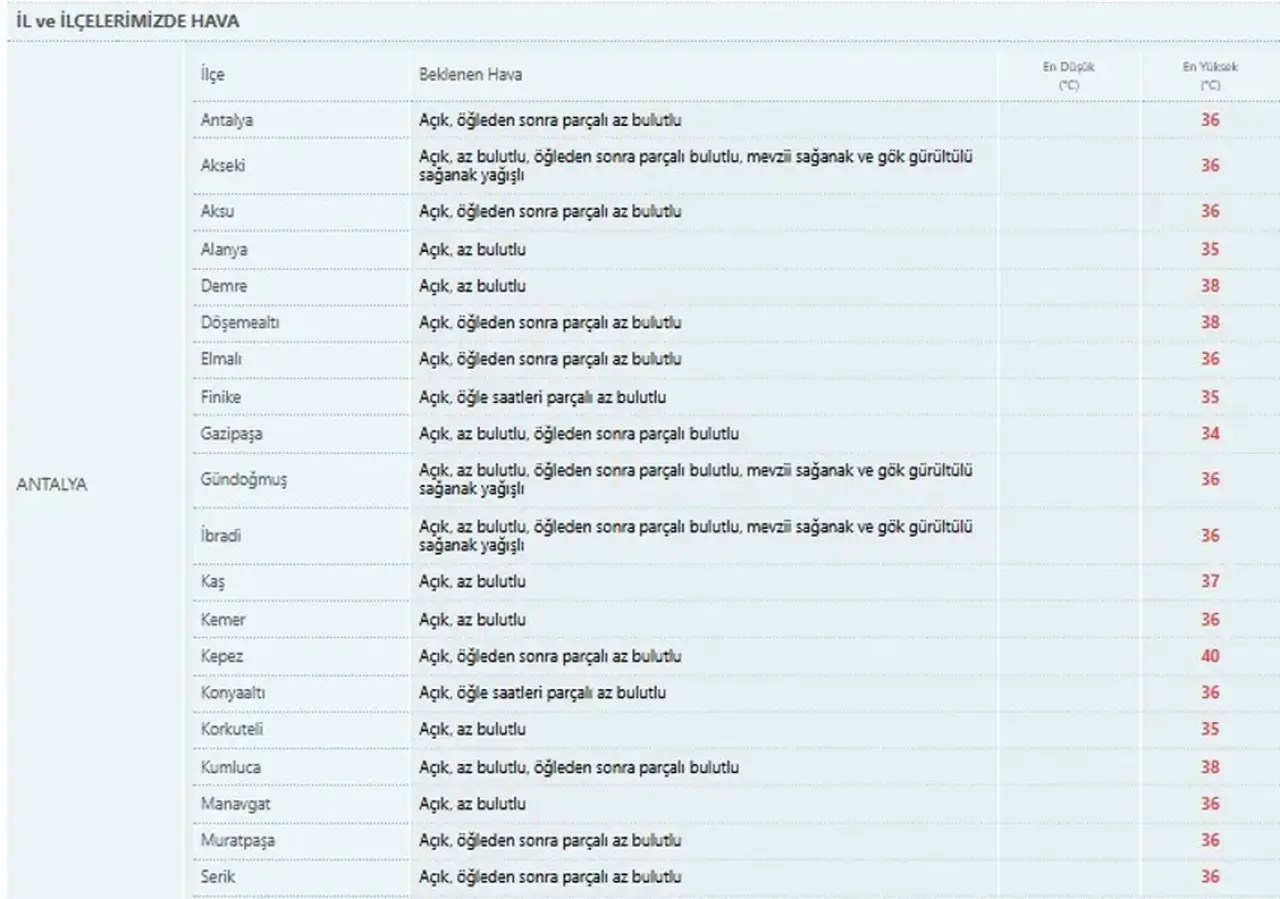Click the ANTALYA province label
Viewport: 1280px width, 899px height.
click(52, 483)
